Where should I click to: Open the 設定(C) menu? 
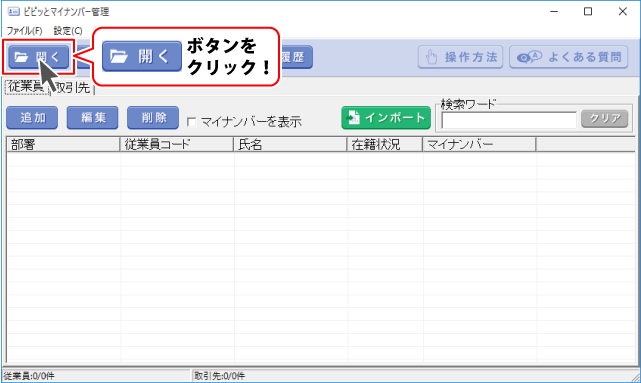coord(68,31)
